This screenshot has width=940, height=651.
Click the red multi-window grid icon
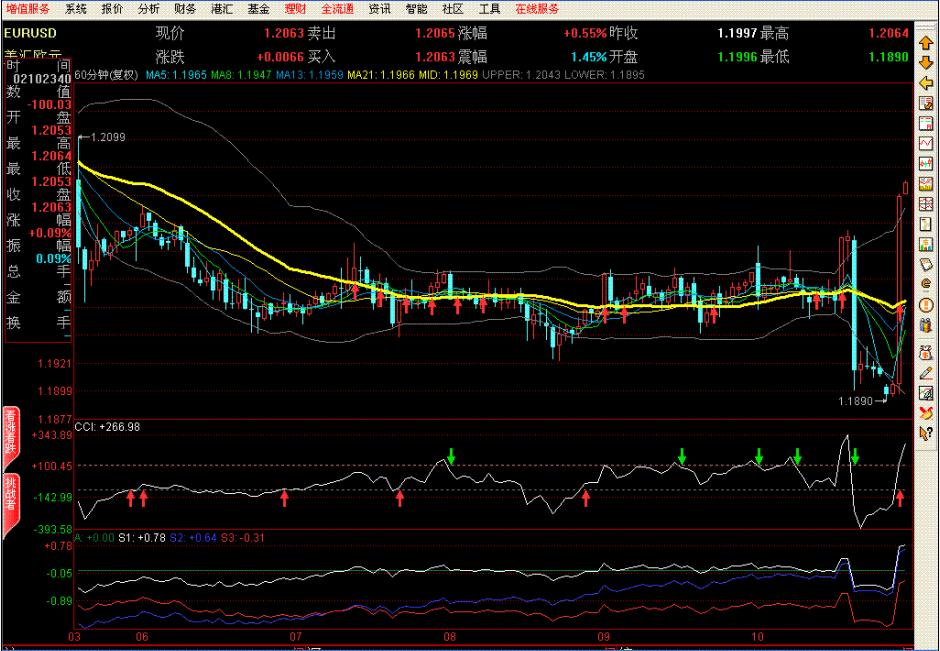coord(926,204)
